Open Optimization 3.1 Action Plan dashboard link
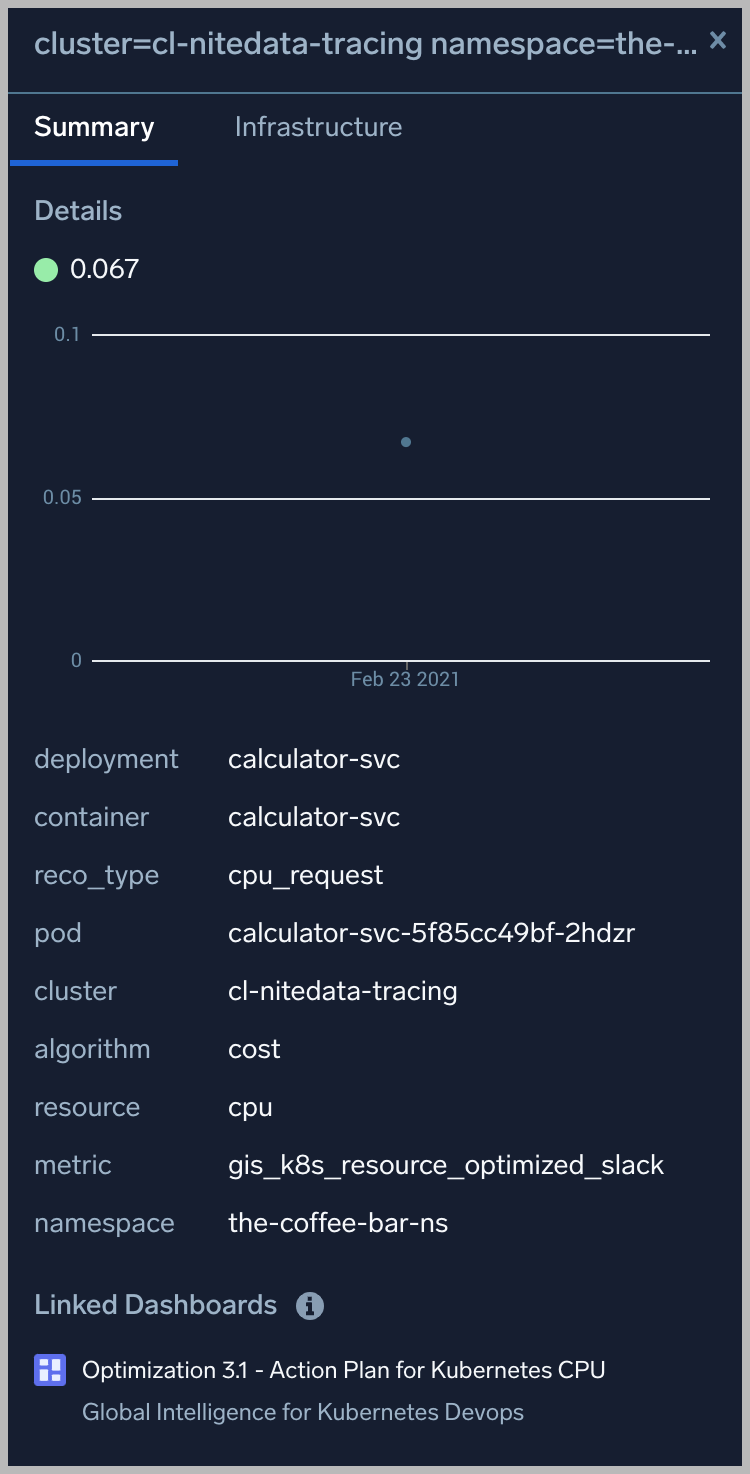This screenshot has width=750, height=1474. [343, 1370]
